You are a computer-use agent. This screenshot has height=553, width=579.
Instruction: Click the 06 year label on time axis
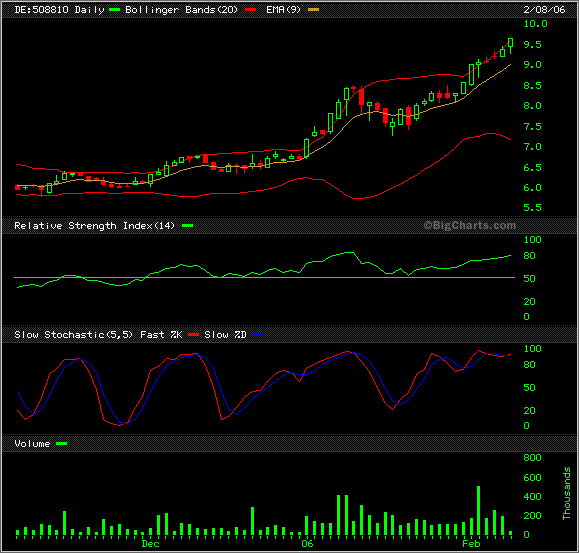click(x=307, y=543)
